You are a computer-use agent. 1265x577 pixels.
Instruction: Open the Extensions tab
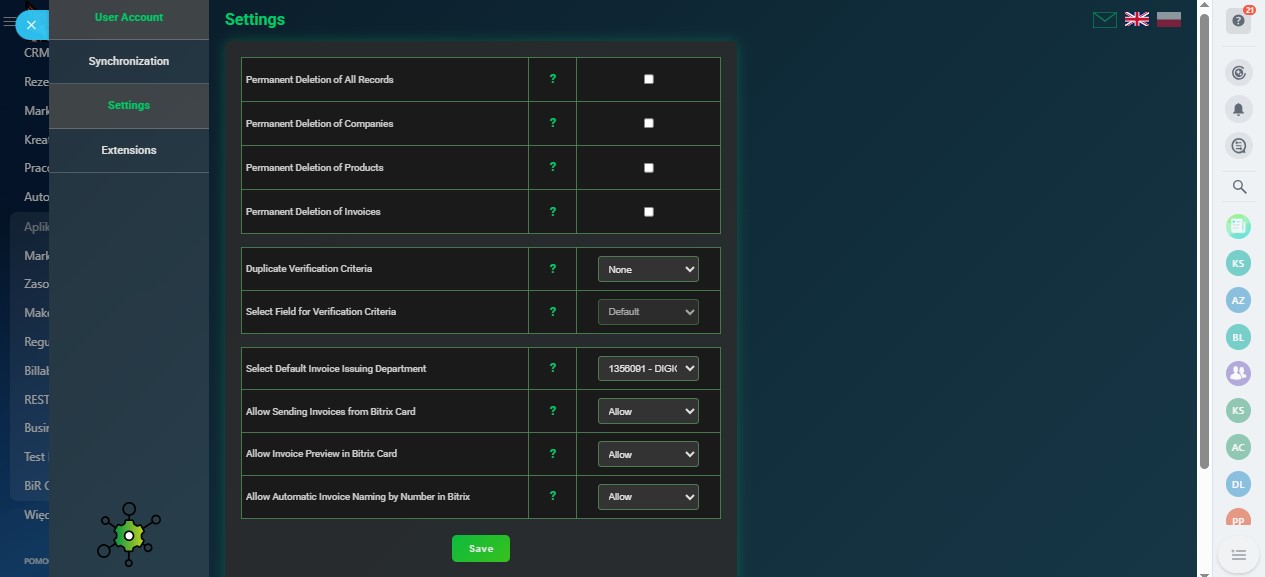(x=128, y=150)
